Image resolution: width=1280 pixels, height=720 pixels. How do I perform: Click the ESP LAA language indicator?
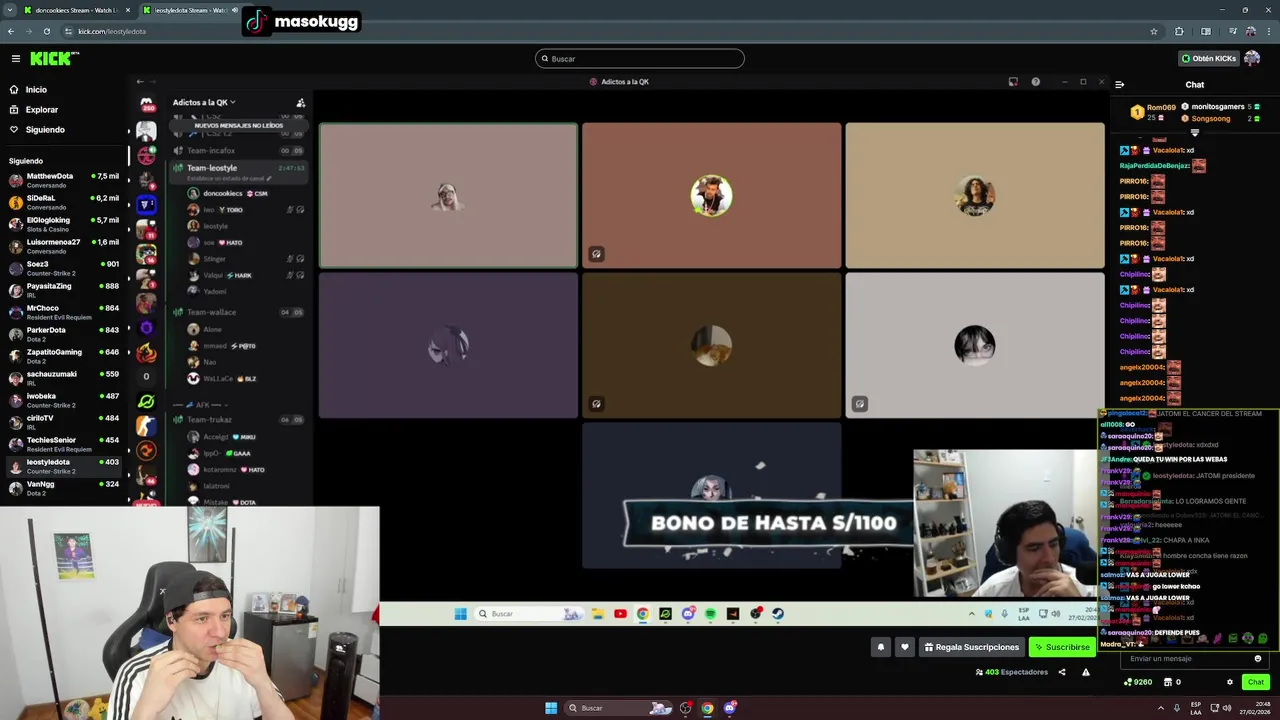point(1196,708)
